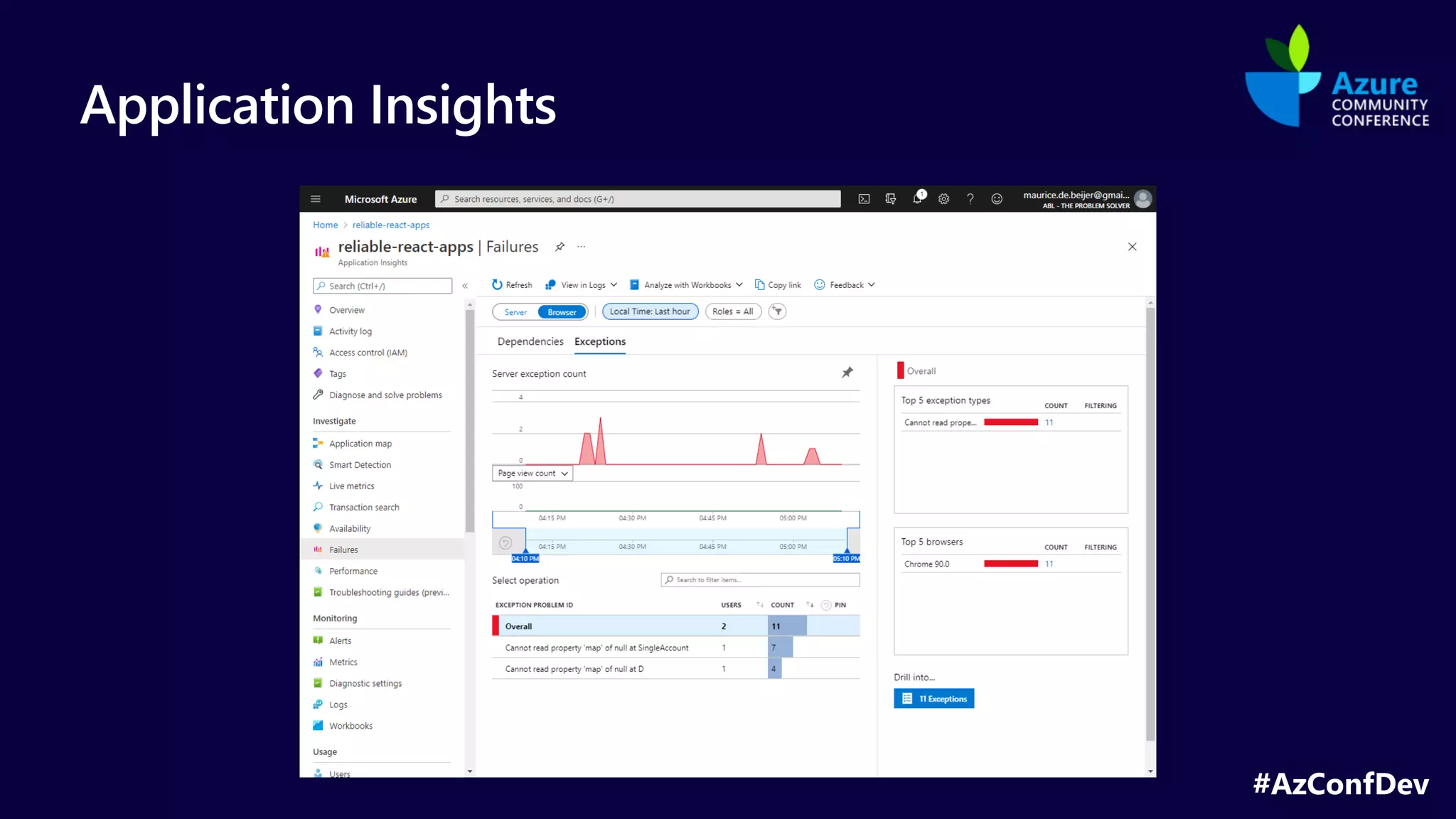Open the more options ellipsis beside Failures
This screenshot has width=1456, height=819.
(581, 247)
